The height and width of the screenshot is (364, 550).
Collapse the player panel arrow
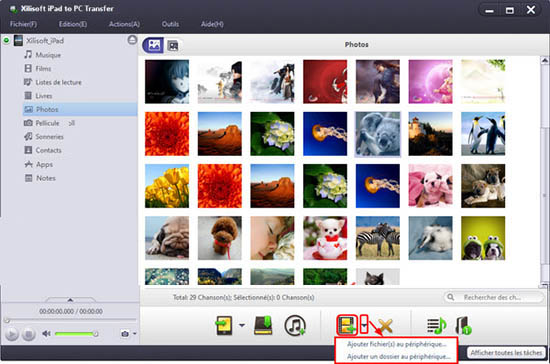tap(70, 300)
